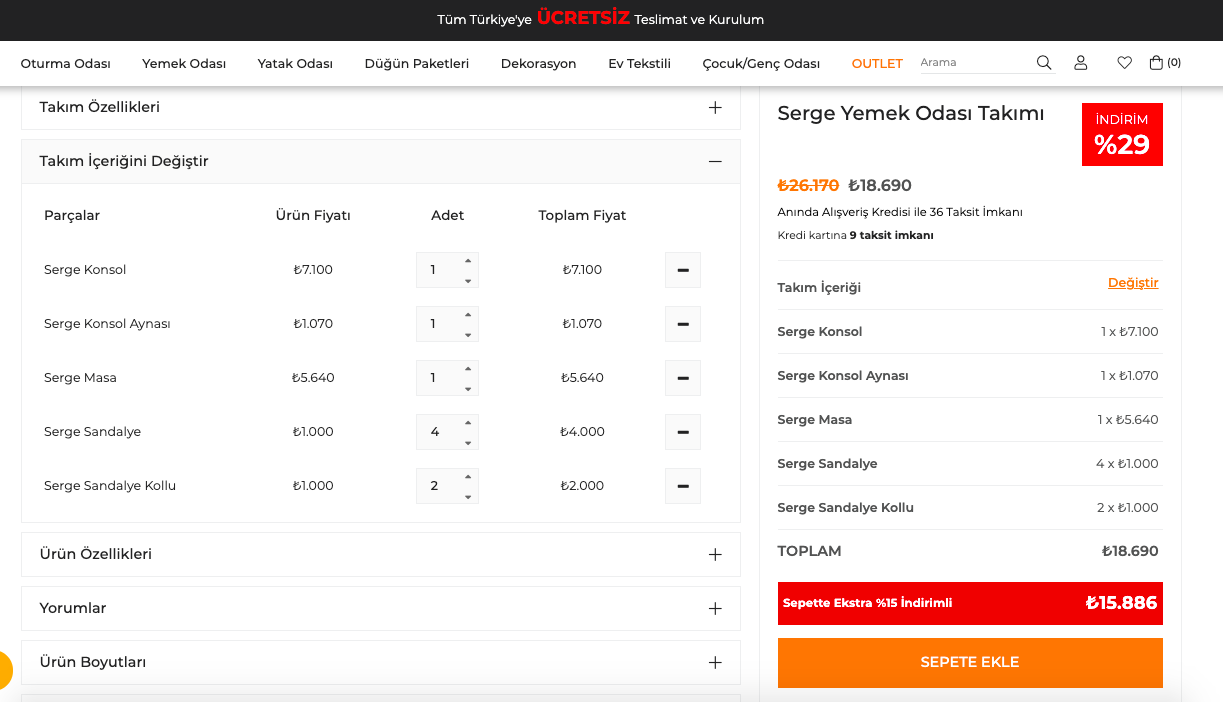Click the Toplam Fiyat ₺2.000 cell
The width and height of the screenshot is (1223, 702).
[582, 486]
